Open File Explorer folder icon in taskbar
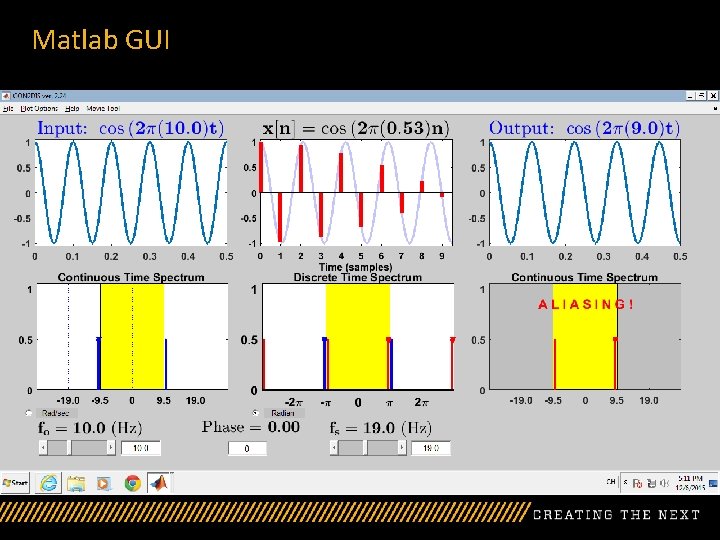Screen dimensions: 720x540 [x=76, y=483]
